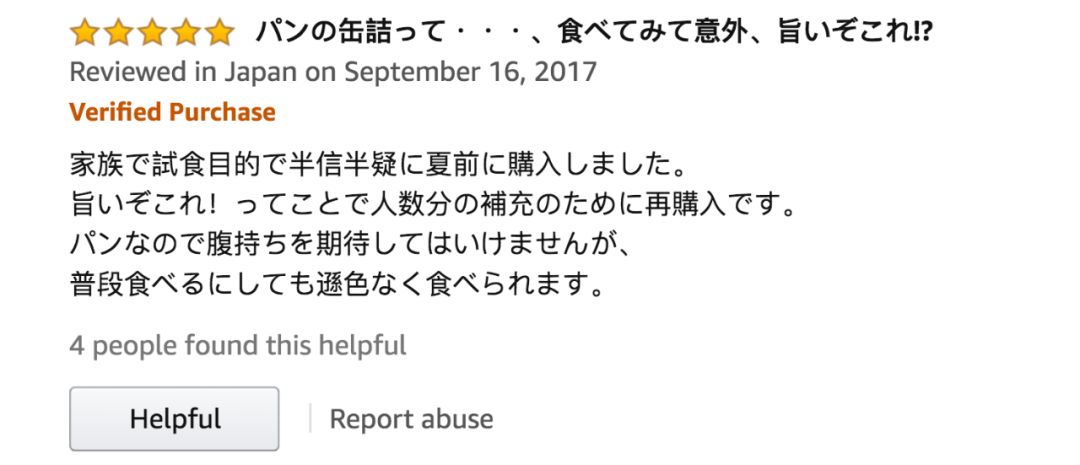Click the divider between Helpful and Report abuse
This screenshot has width=1080, height=465.
310,419
